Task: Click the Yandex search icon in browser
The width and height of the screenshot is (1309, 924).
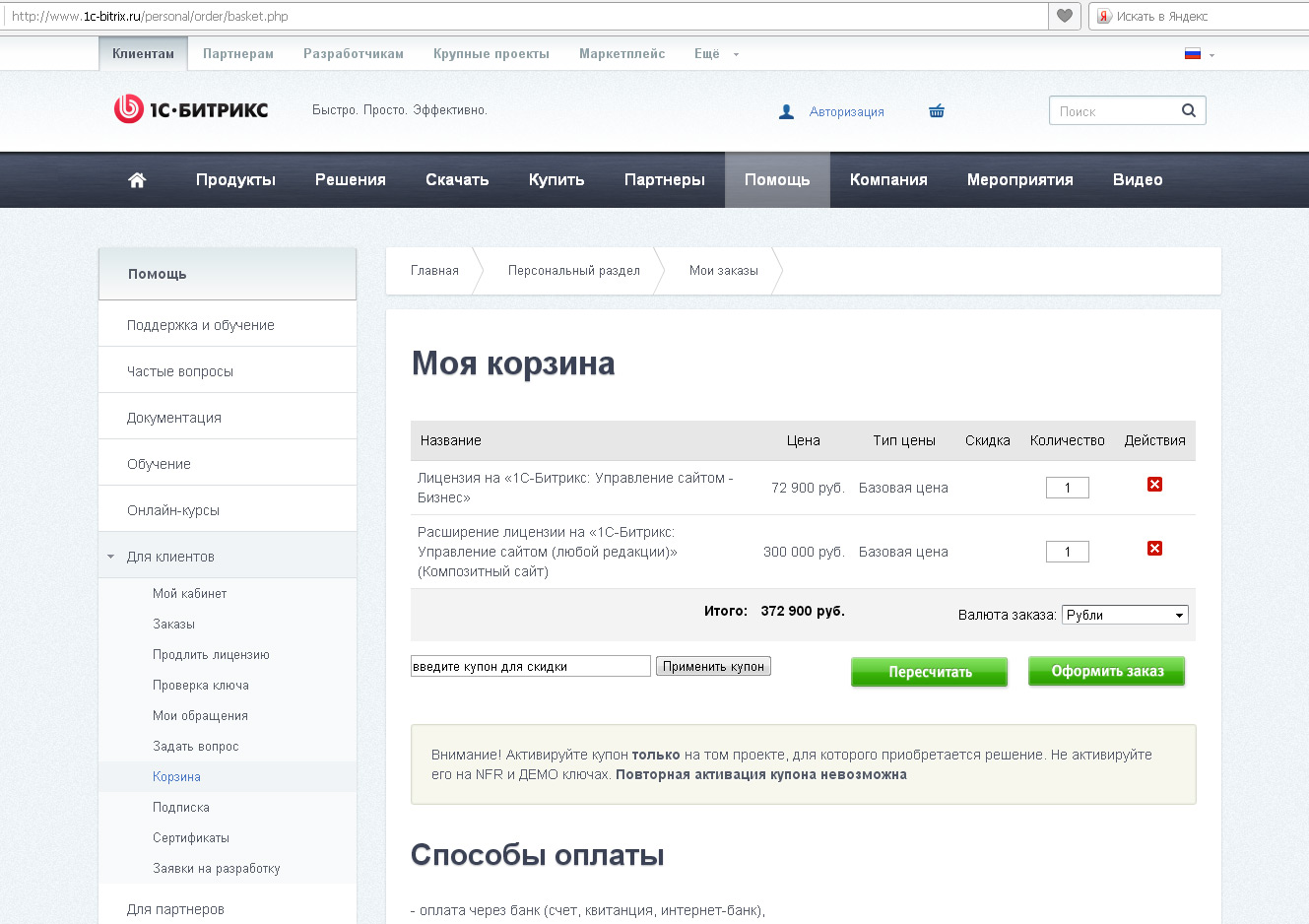Action: (x=1104, y=16)
